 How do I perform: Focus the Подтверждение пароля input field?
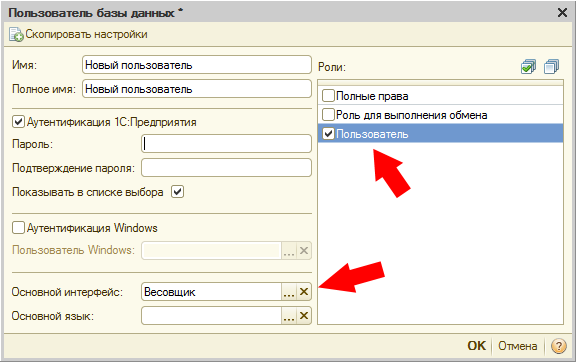pyautogui.click(x=226, y=168)
